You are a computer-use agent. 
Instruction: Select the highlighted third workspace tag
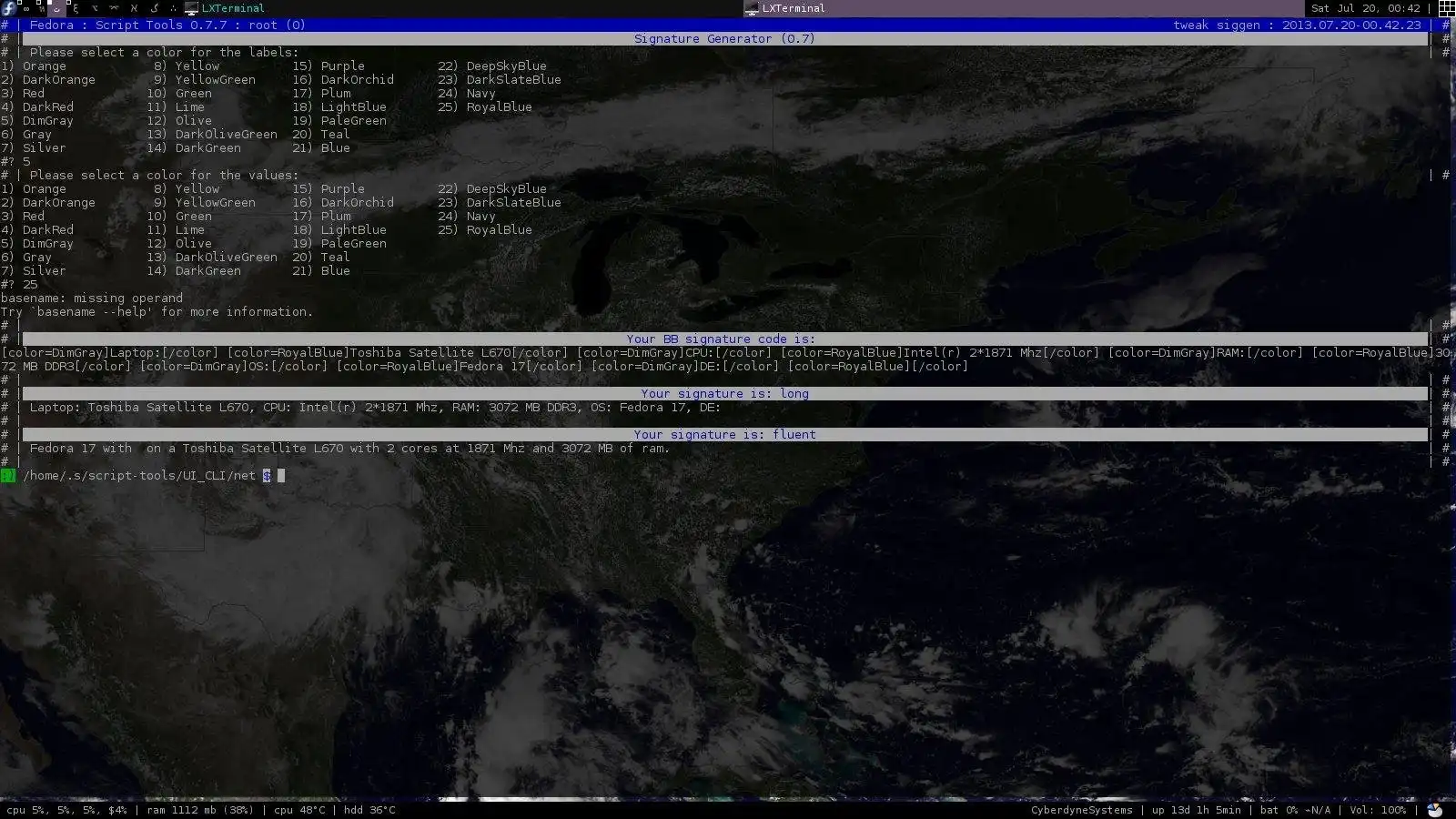tap(56, 8)
